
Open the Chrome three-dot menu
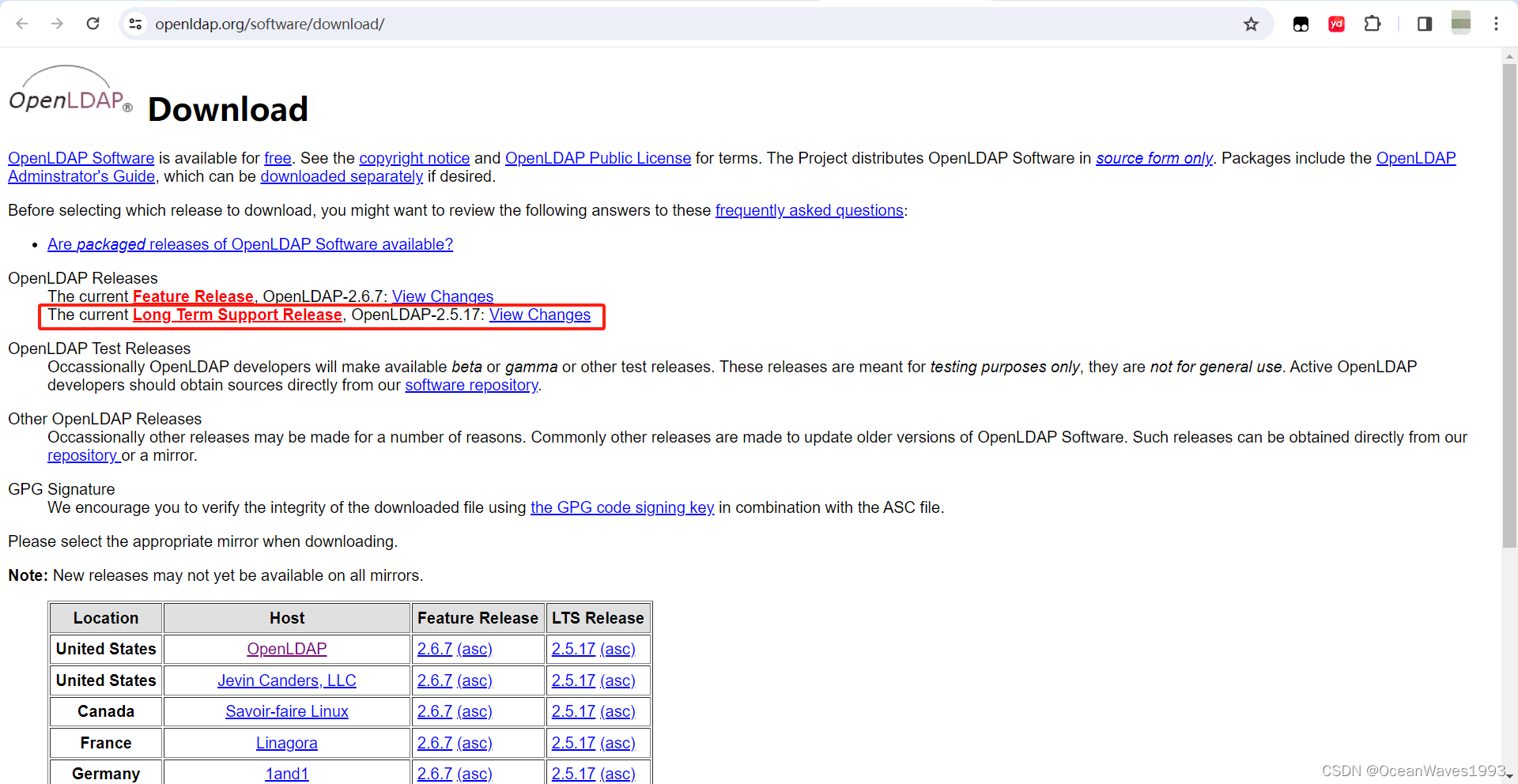1496,24
